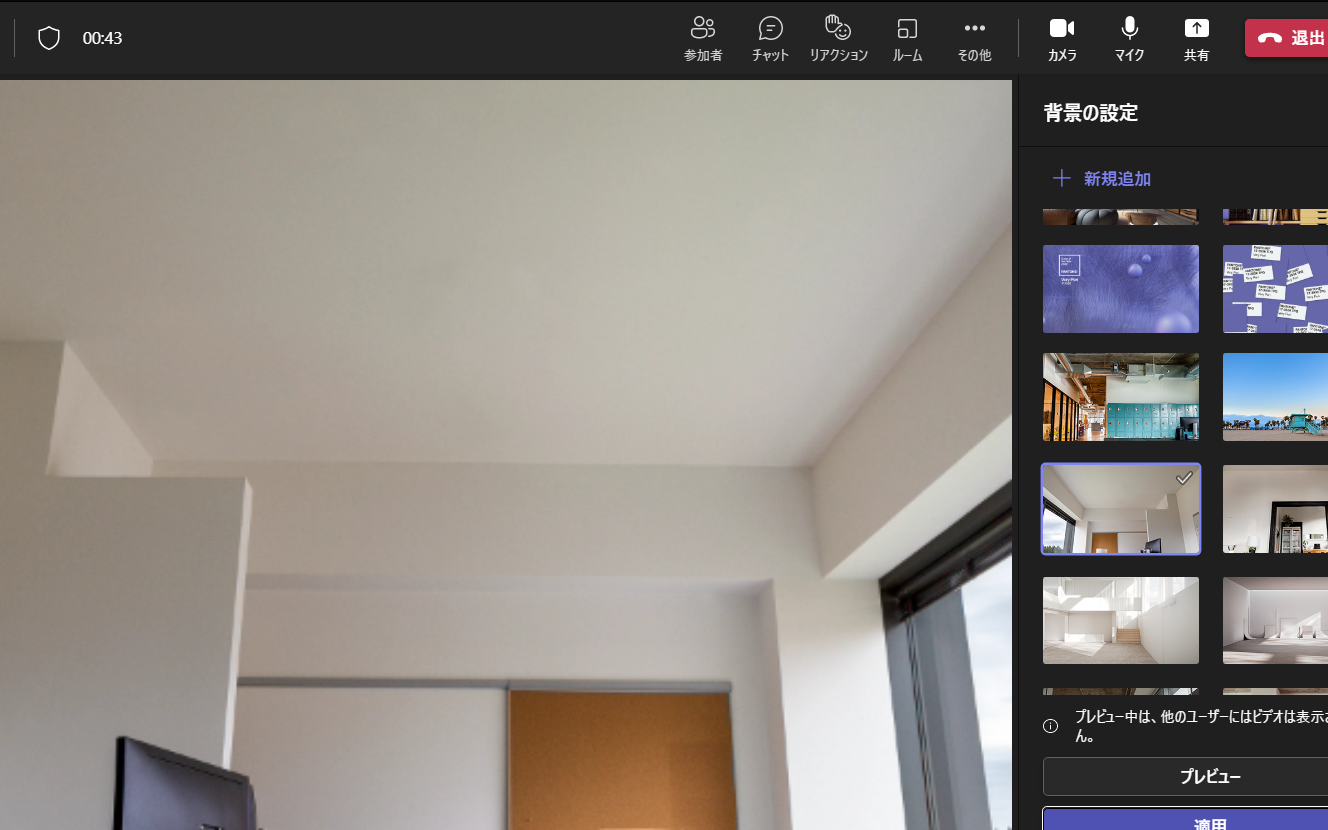The width and height of the screenshot is (1328, 830).
Task: Select the beach blue sky background thumbnail
Action: coord(1275,397)
